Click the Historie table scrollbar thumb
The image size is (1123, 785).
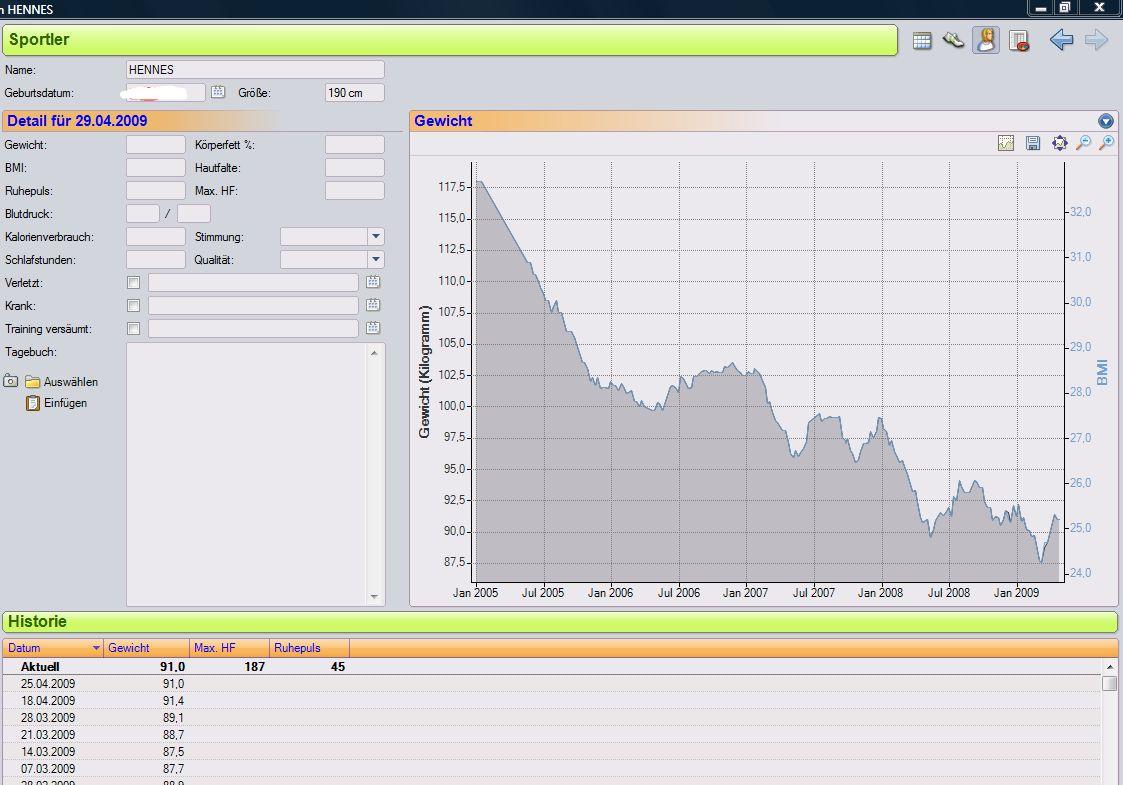click(1109, 683)
